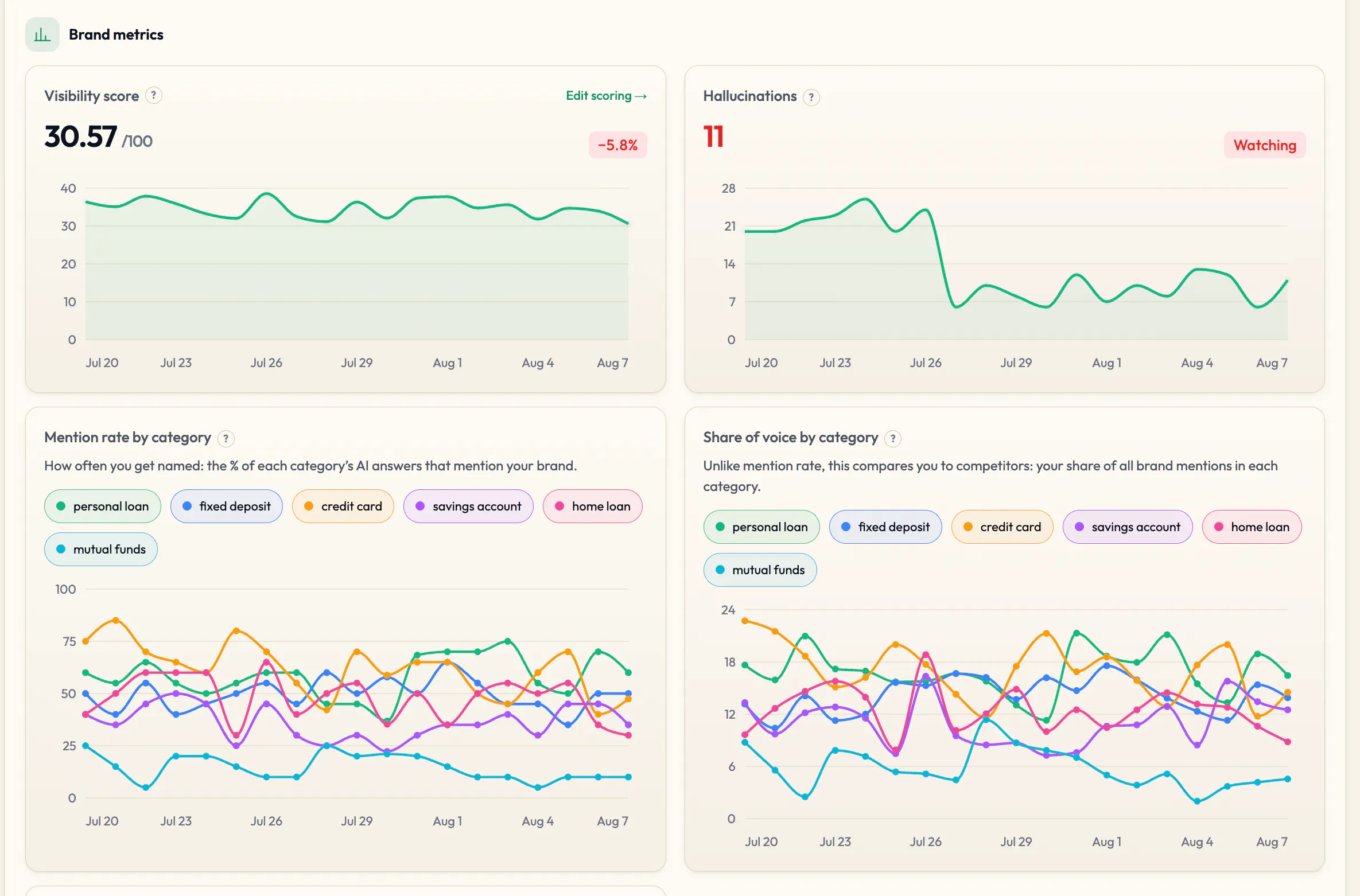Hide credit card in Share of voice legend

pyautogui.click(x=1002, y=527)
